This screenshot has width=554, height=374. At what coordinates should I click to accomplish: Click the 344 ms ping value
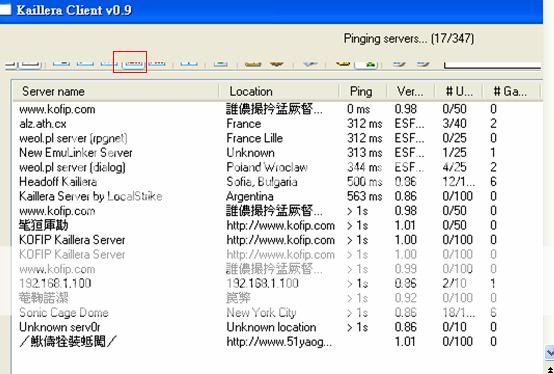point(365,167)
